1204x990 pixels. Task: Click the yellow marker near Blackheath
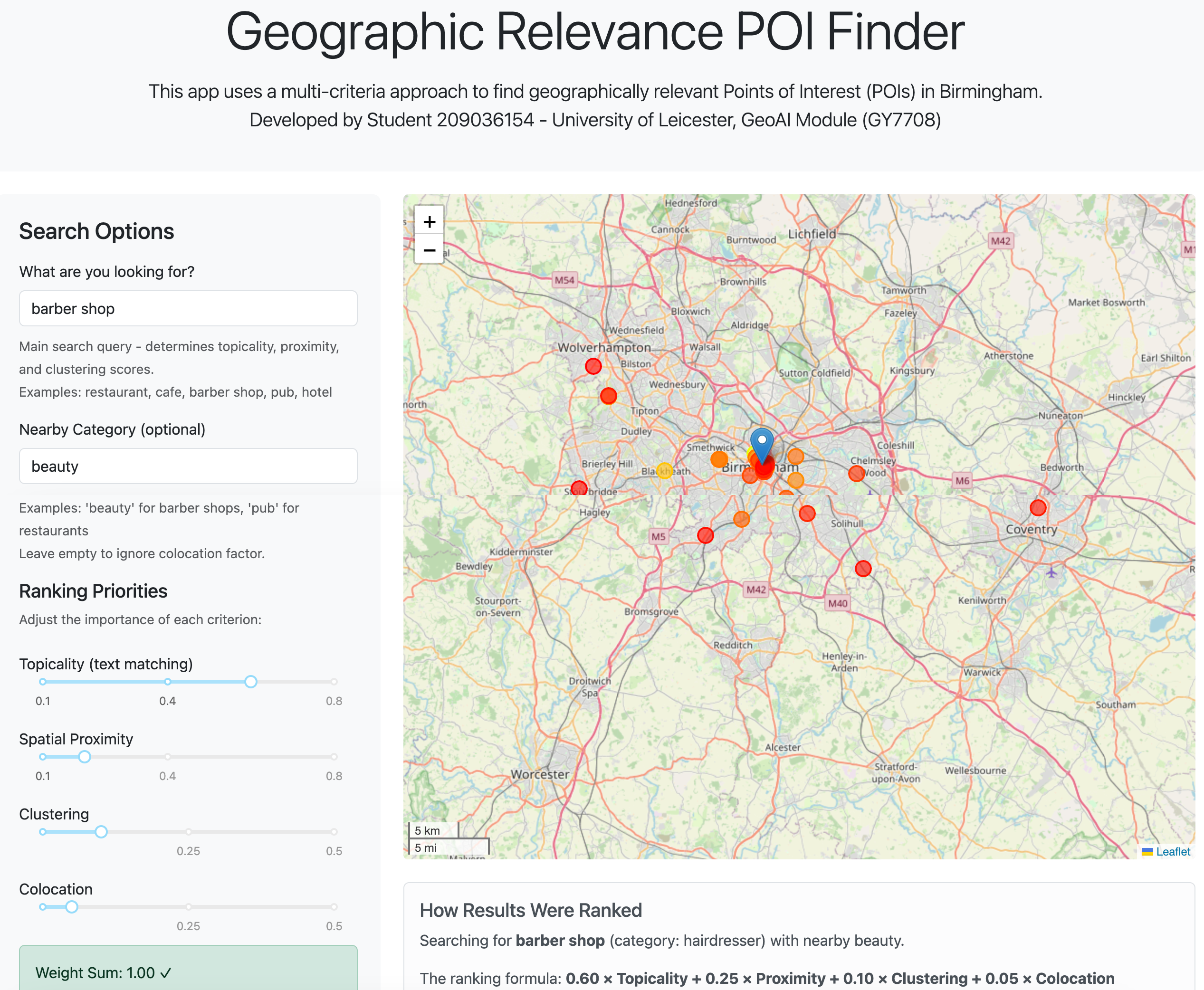(x=664, y=470)
